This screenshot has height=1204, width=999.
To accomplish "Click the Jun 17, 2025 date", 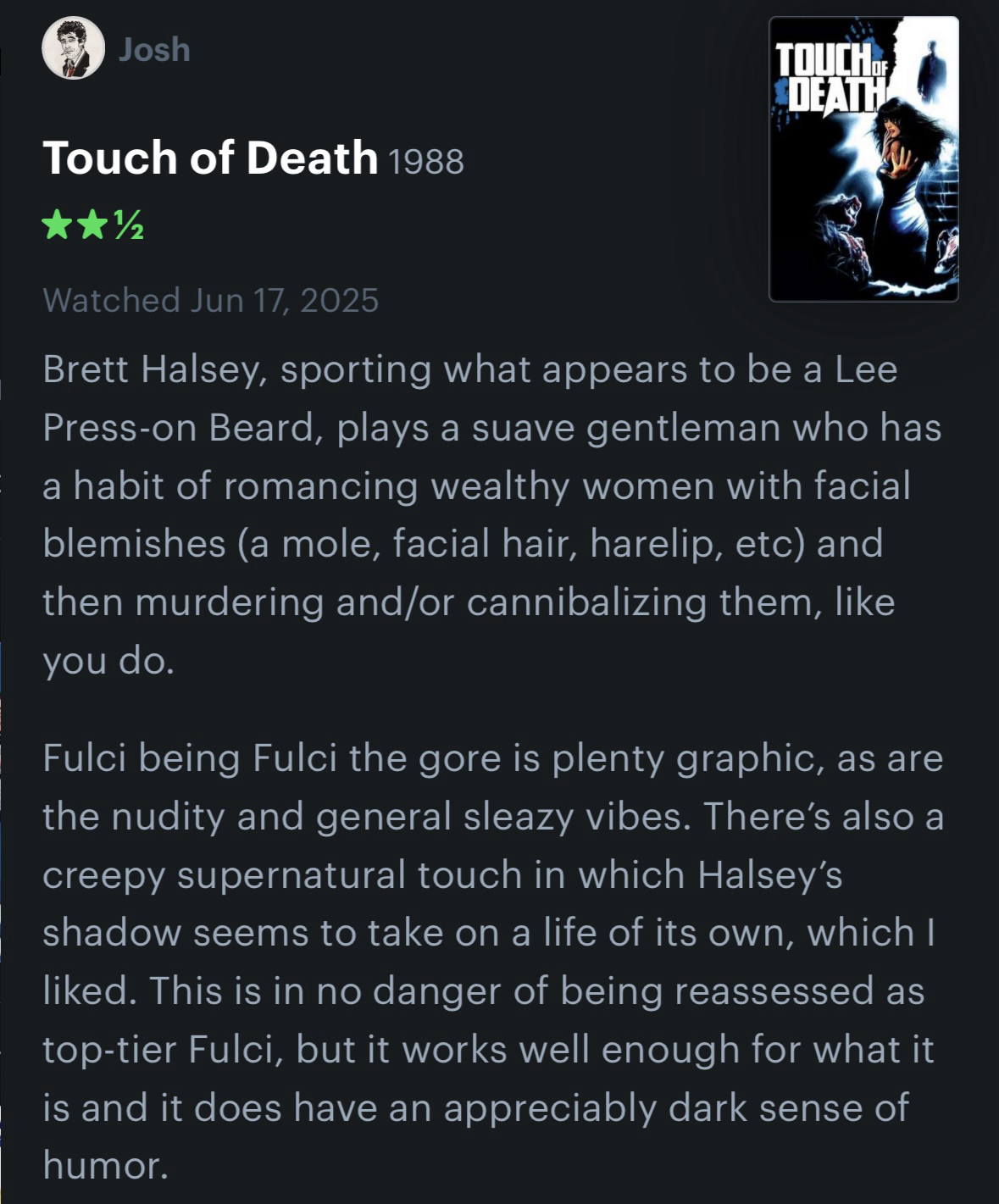I will (285, 301).
